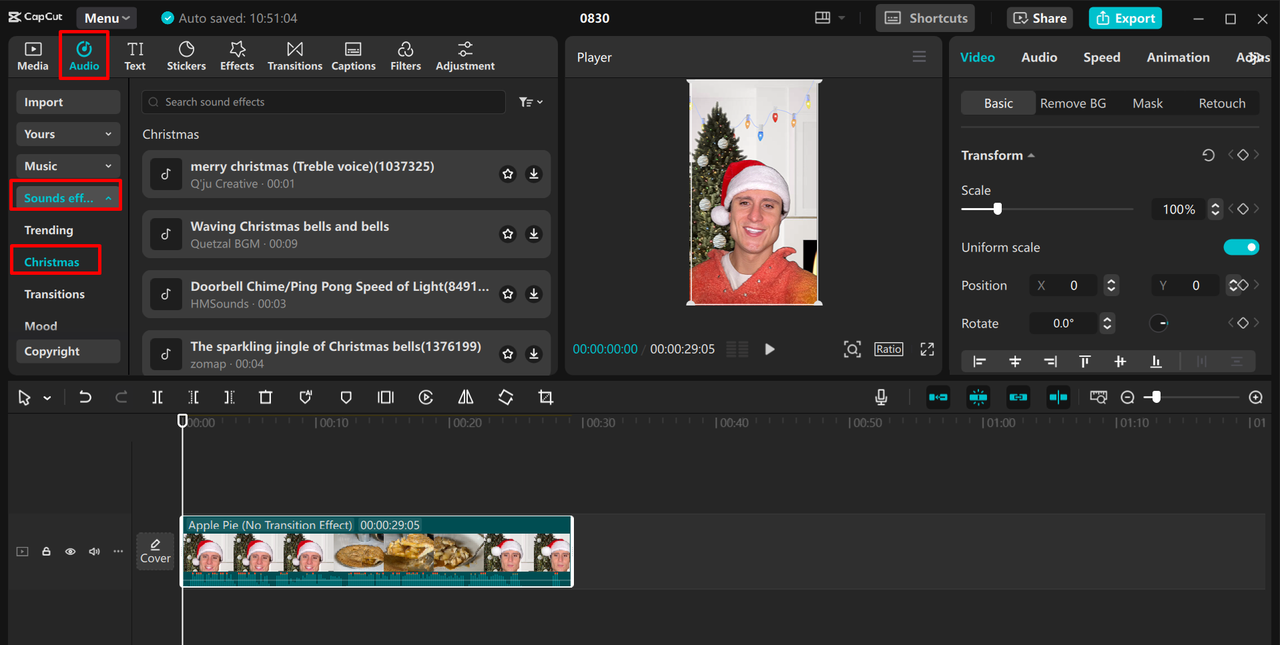
Task: Click the player focus zoom icon
Action: pyautogui.click(x=852, y=349)
